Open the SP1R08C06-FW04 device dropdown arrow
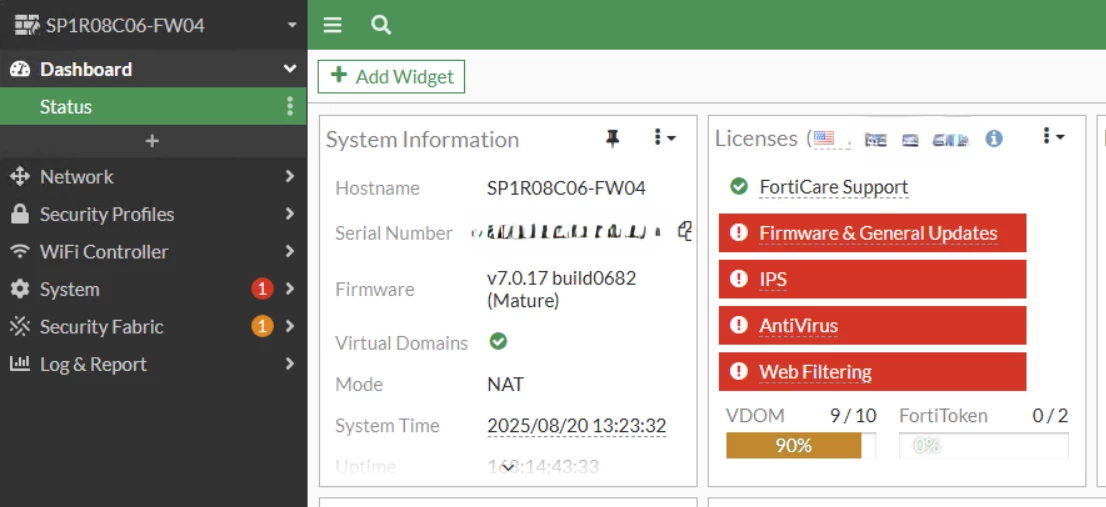This screenshot has width=1106, height=507. point(292,25)
